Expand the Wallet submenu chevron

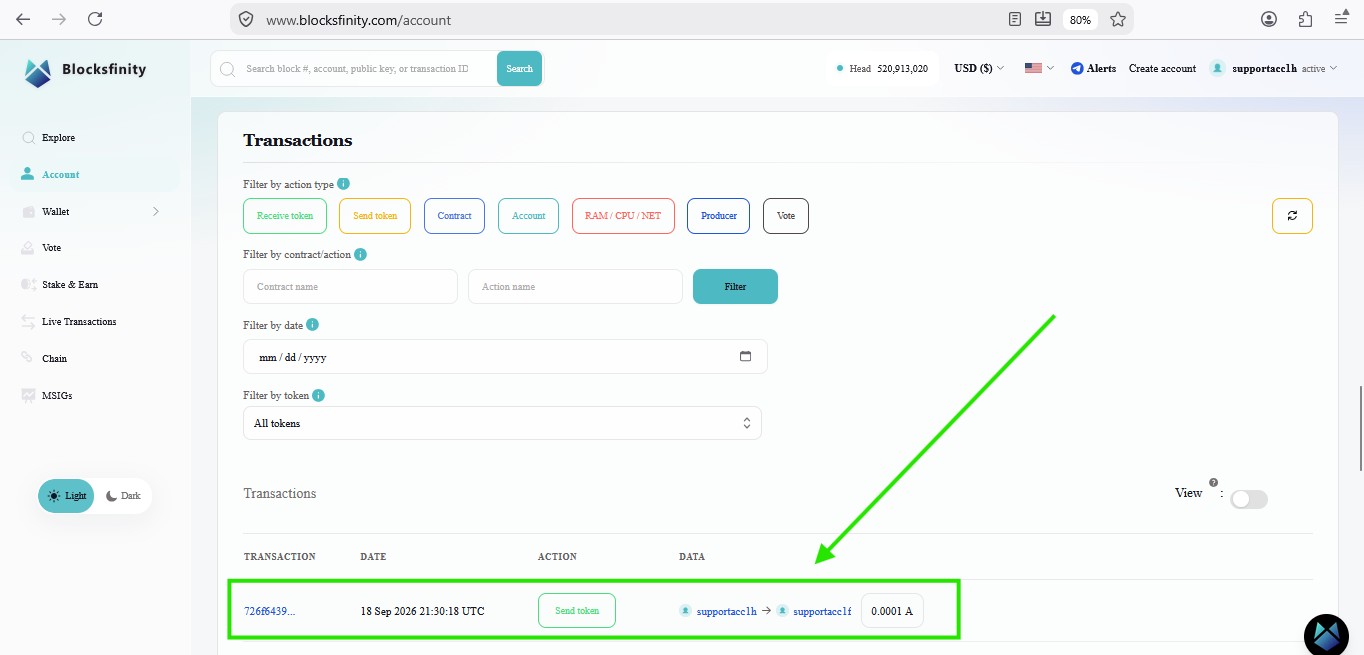pyautogui.click(x=156, y=211)
